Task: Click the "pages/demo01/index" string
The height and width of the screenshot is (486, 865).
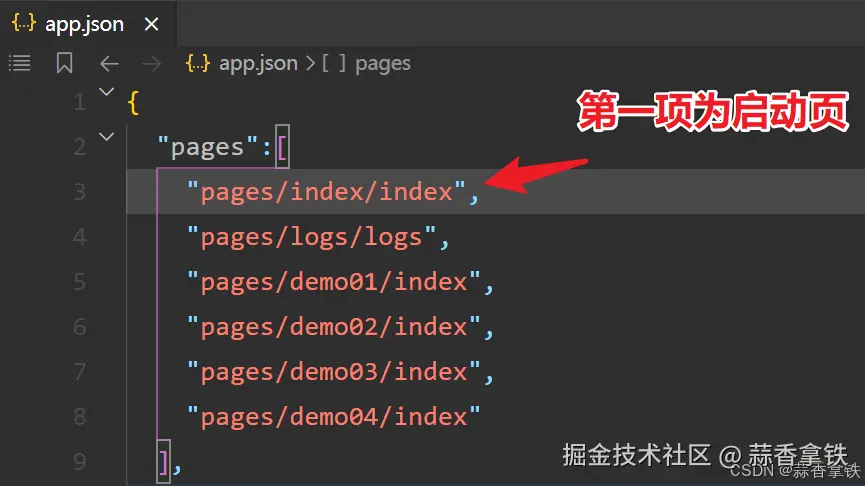Action: [x=334, y=282]
